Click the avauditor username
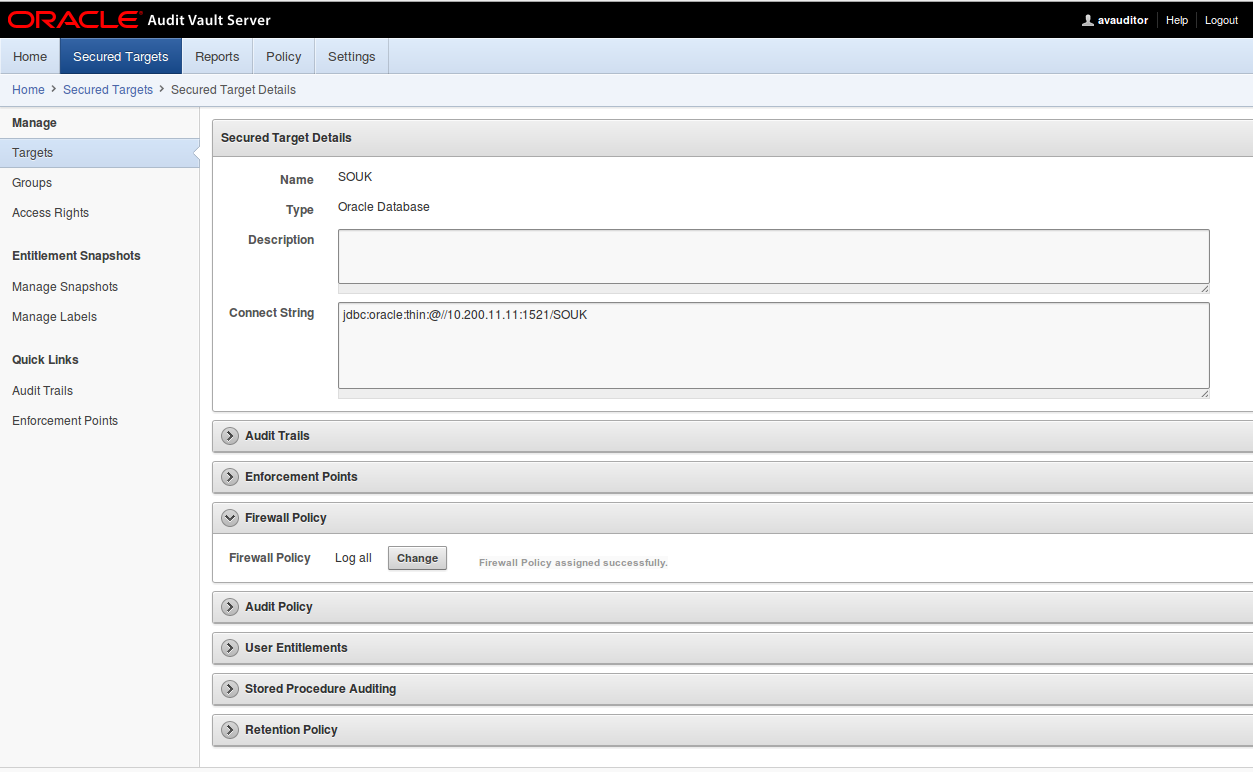This screenshot has width=1253, height=772. point(1123,20)
